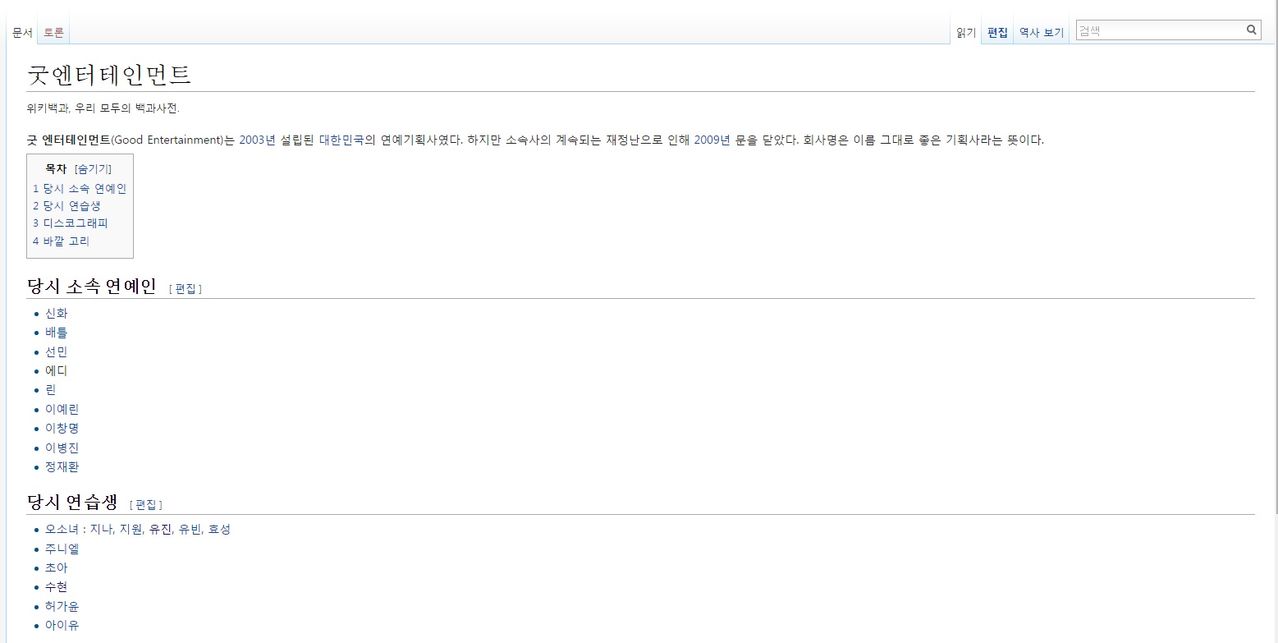Select the 읽기 tab
1278x643 pixels.
pyautogui.click(x=966, y=33)
